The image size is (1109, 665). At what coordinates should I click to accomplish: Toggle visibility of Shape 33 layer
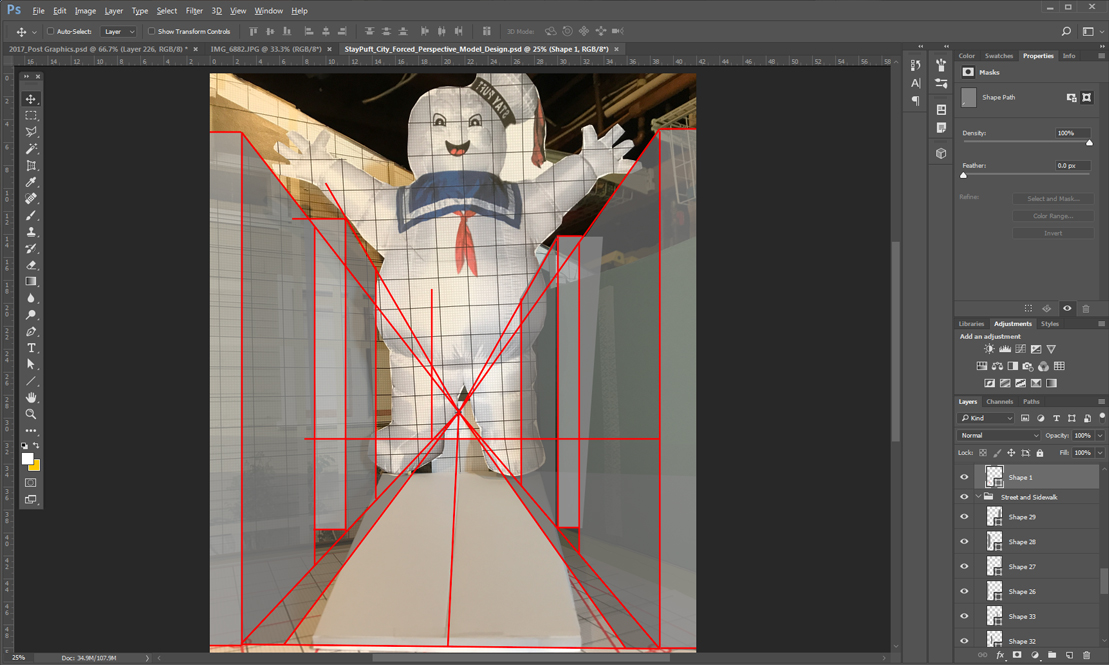[963, 616]
